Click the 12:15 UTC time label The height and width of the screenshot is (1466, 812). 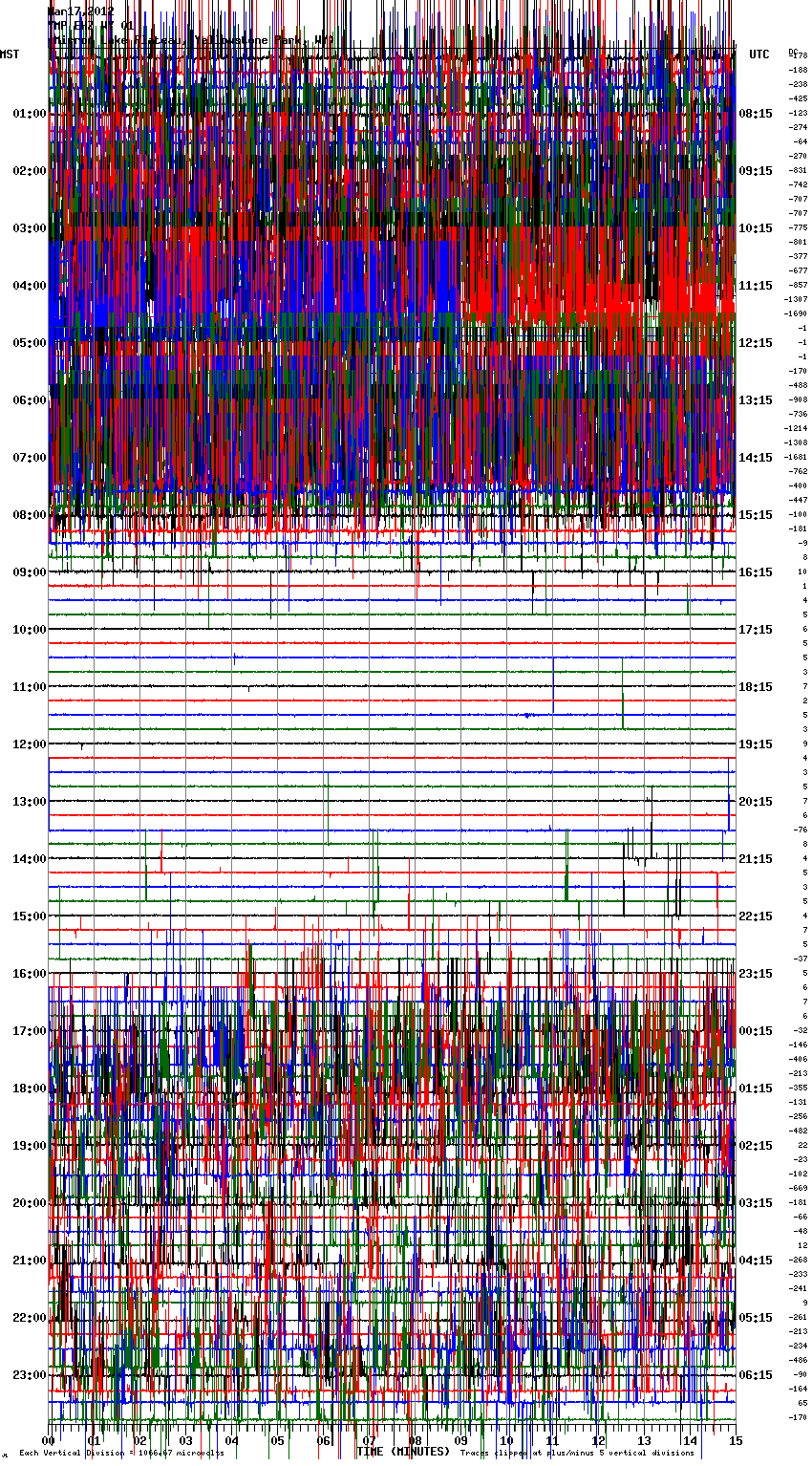coord(756,343)
